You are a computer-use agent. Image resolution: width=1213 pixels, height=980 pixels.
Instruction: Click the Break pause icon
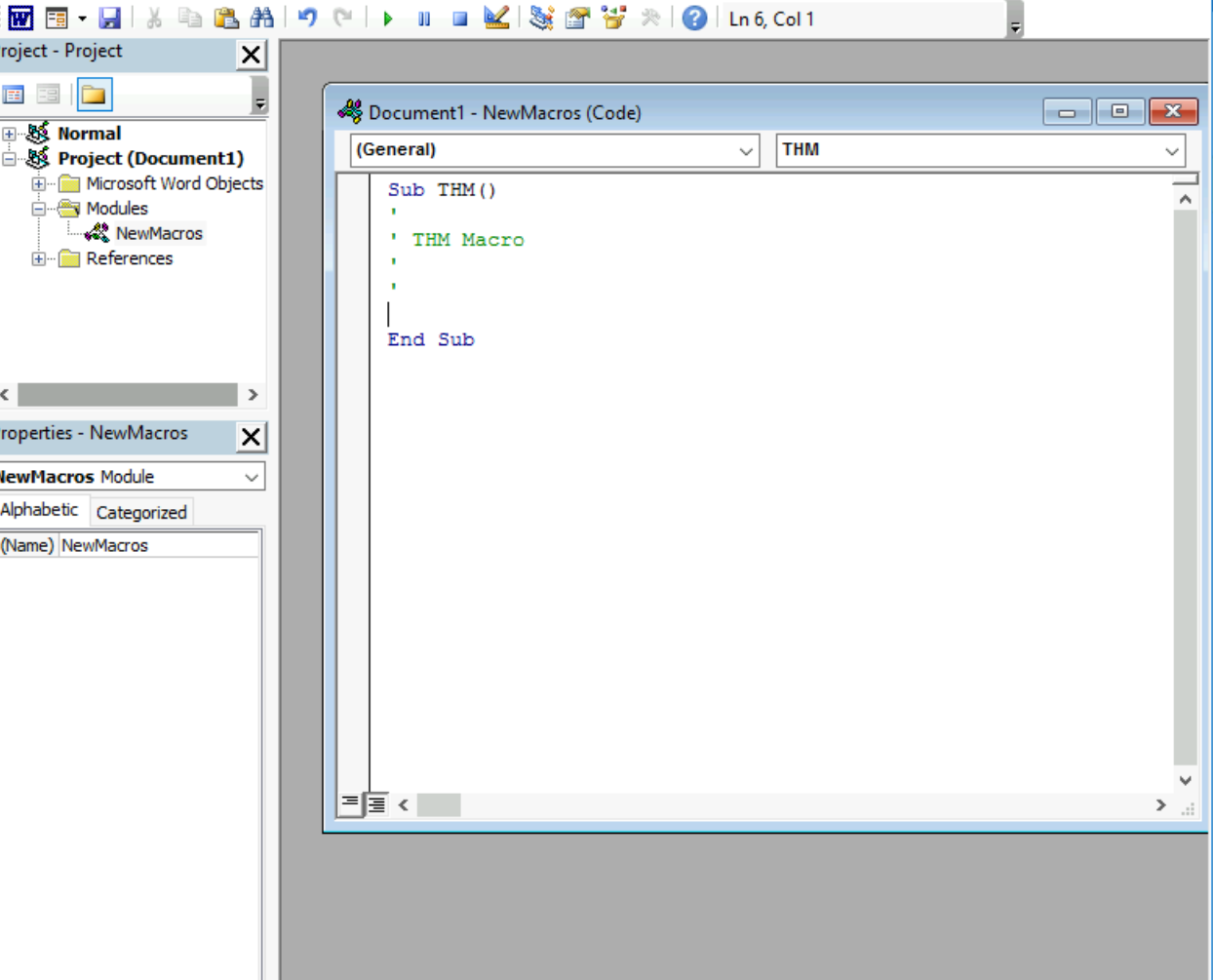424,19
